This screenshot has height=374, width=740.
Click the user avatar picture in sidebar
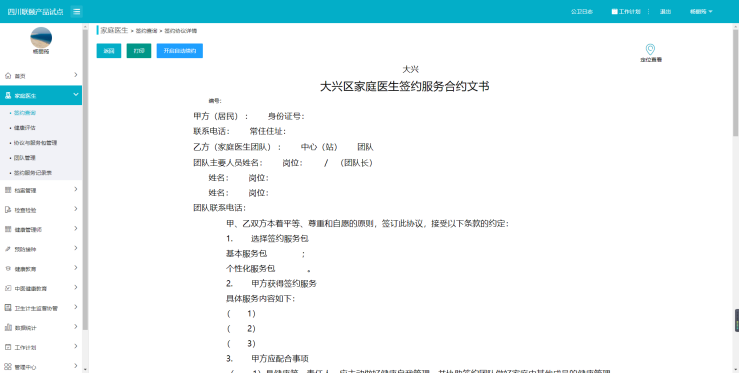coord(41,37)
